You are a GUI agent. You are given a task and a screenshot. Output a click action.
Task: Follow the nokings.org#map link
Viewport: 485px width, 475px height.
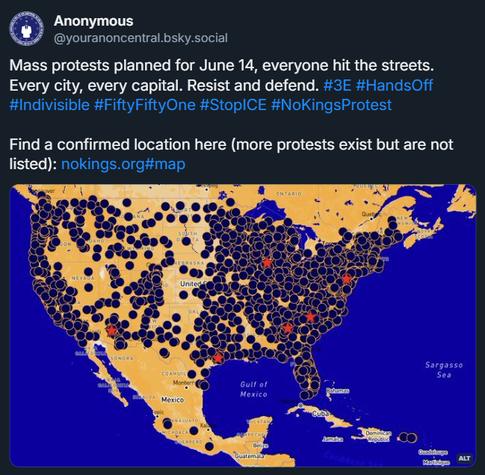point(123,164)
